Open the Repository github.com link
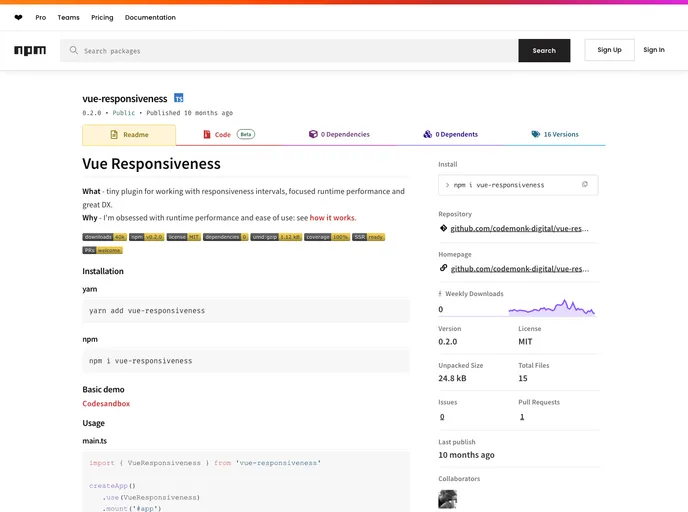 point(520,228)
